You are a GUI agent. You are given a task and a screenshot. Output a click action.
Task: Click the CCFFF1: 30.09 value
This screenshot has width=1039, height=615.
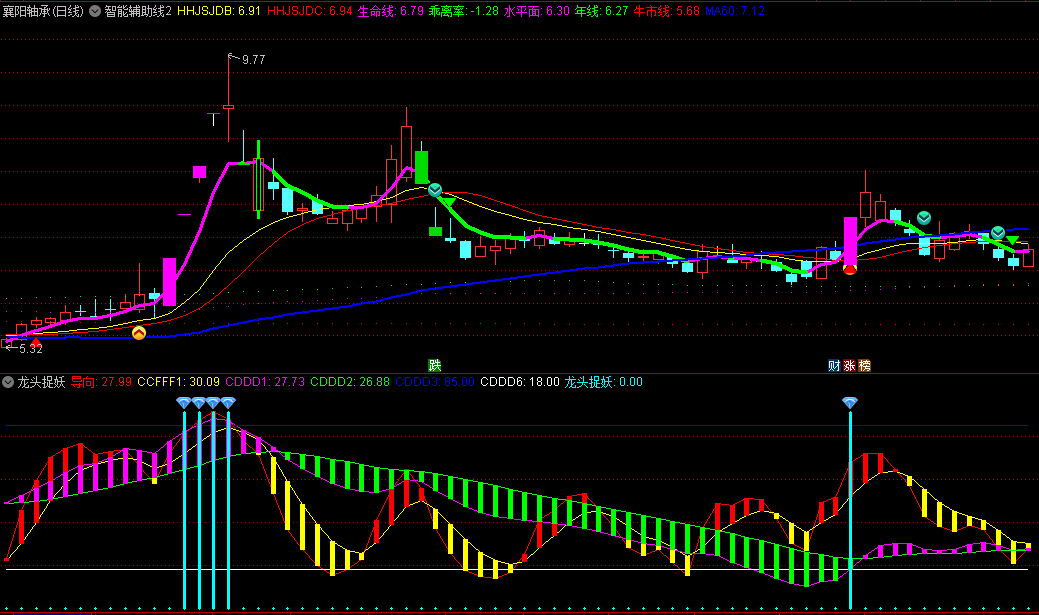178,382
